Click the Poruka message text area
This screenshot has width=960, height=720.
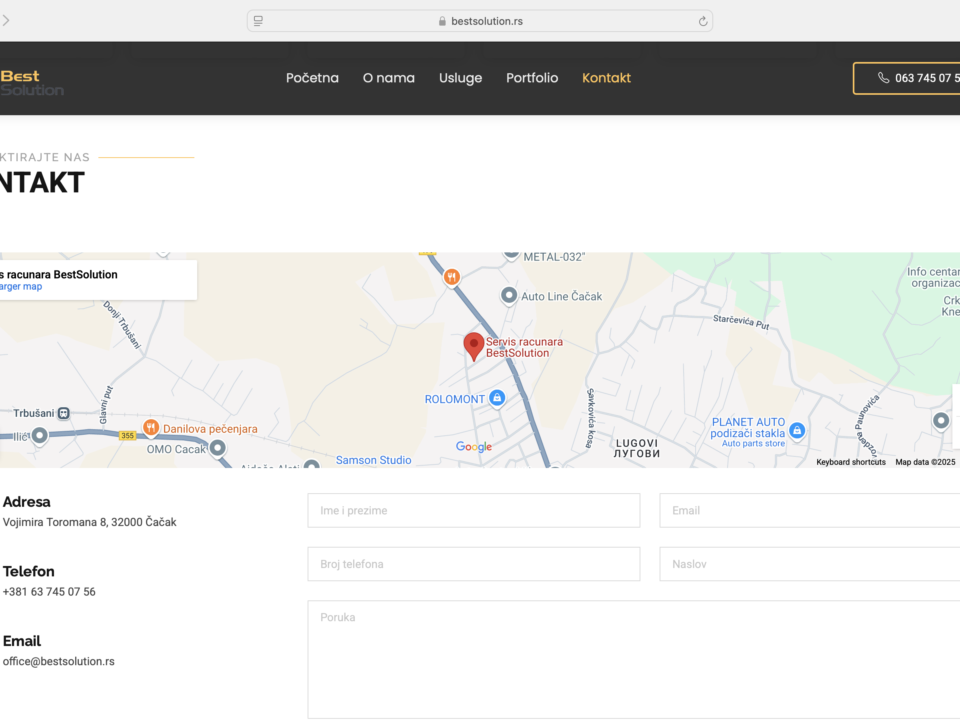(x=632, y=658)
